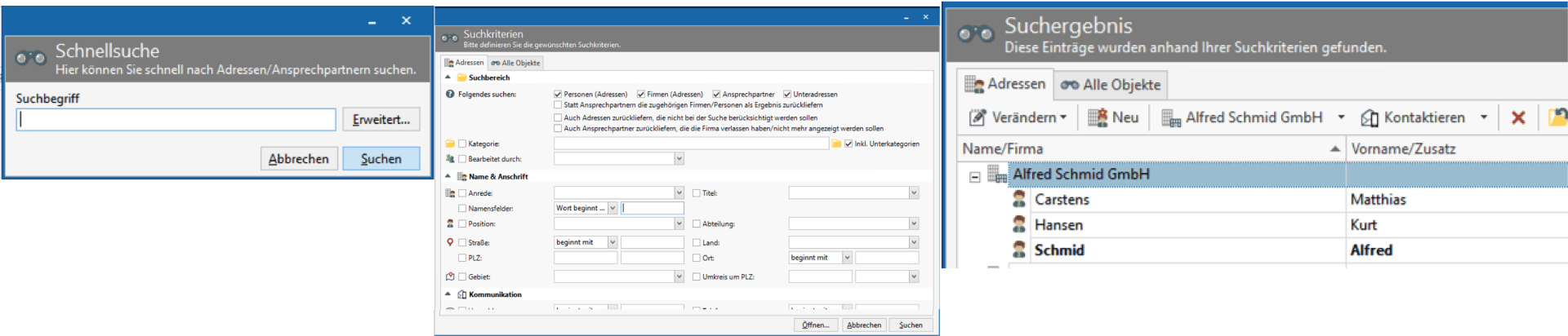Toggle the Inkl. Unterkategorien checkbox
Screen dimensions: 1568x336
(849, 144)
